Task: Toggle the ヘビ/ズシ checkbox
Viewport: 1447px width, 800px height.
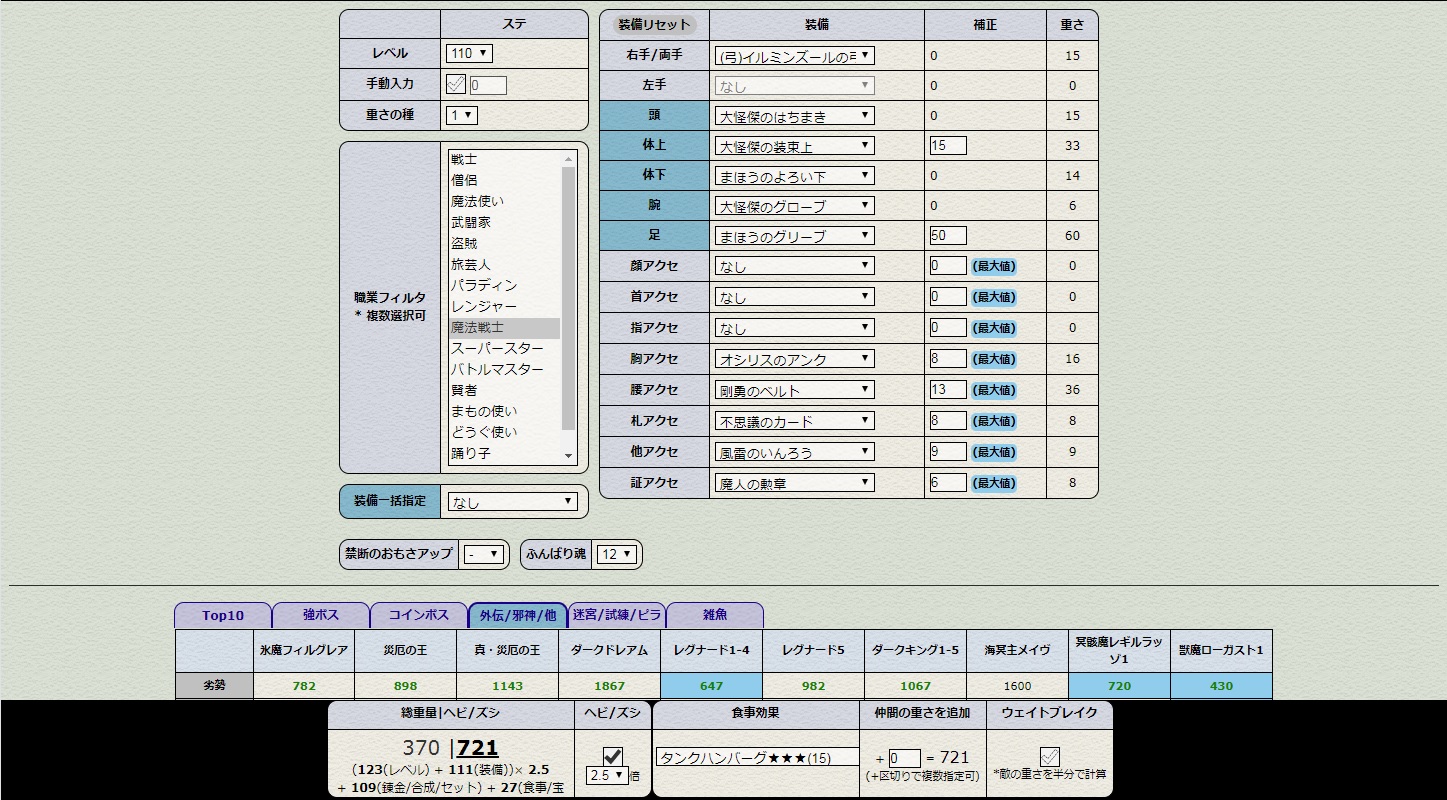Action: pyautogui.click(x=613, y=756)
